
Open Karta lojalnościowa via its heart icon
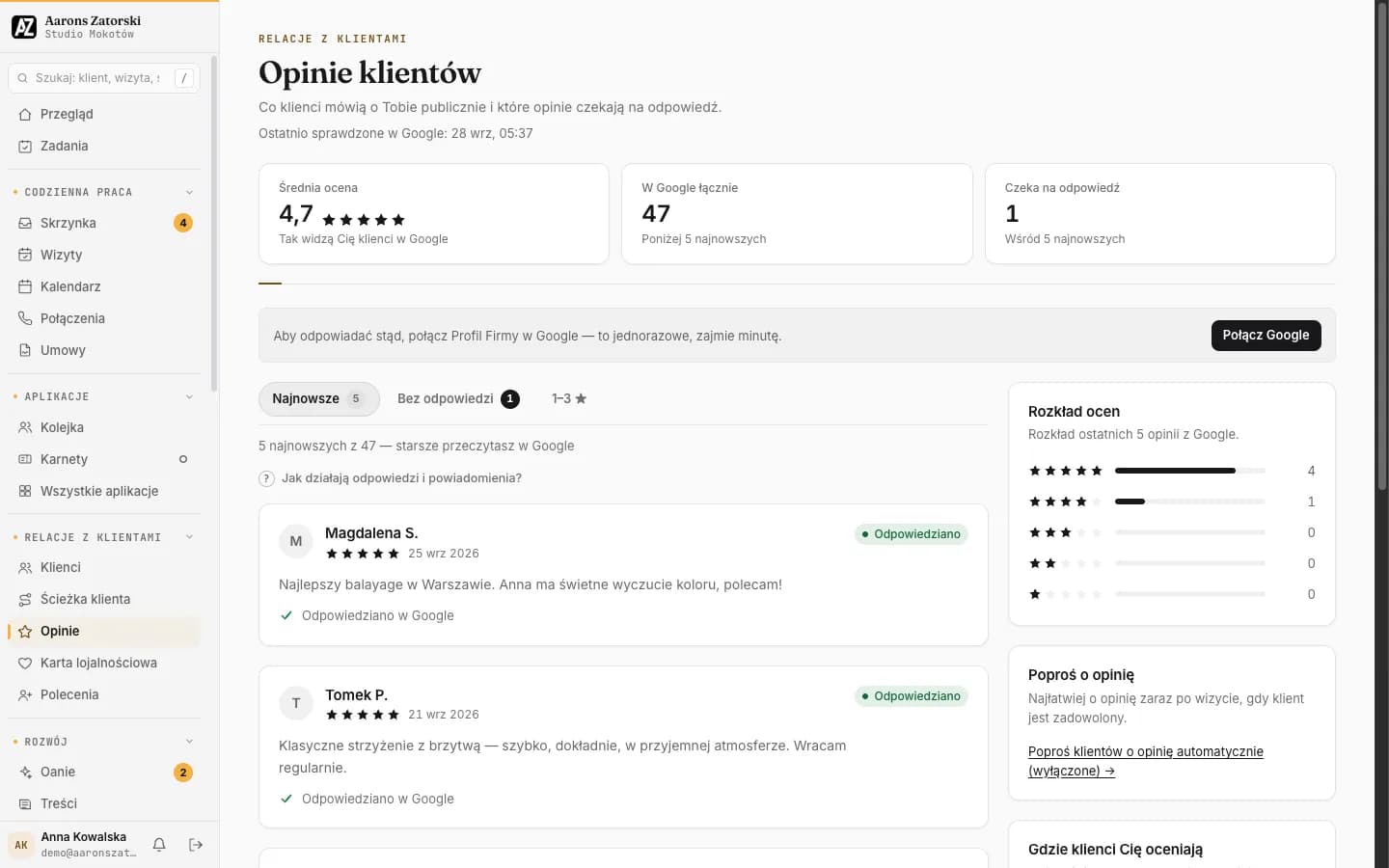point(25,663)
